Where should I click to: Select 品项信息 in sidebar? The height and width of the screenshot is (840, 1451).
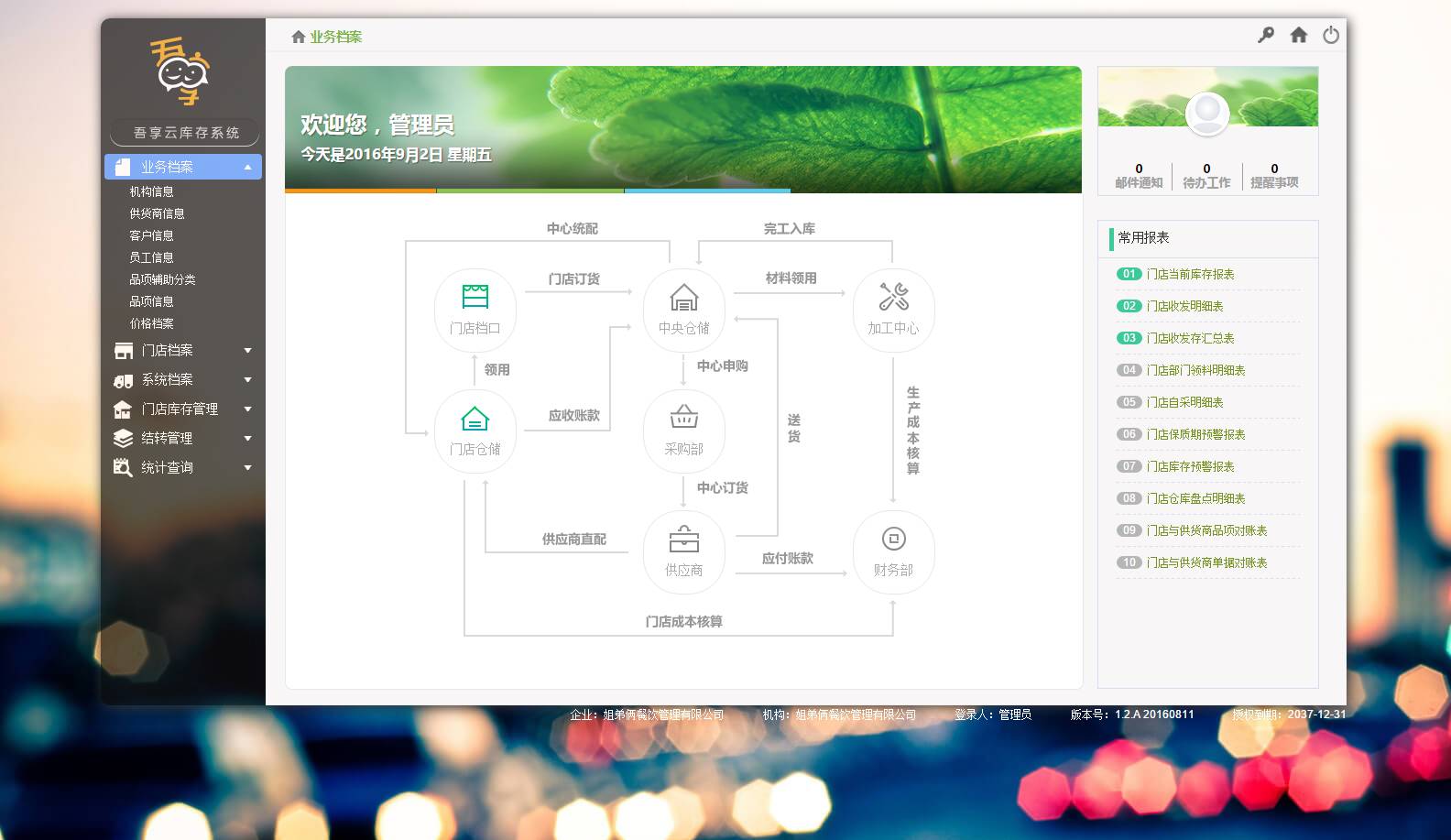coord(151,301)
